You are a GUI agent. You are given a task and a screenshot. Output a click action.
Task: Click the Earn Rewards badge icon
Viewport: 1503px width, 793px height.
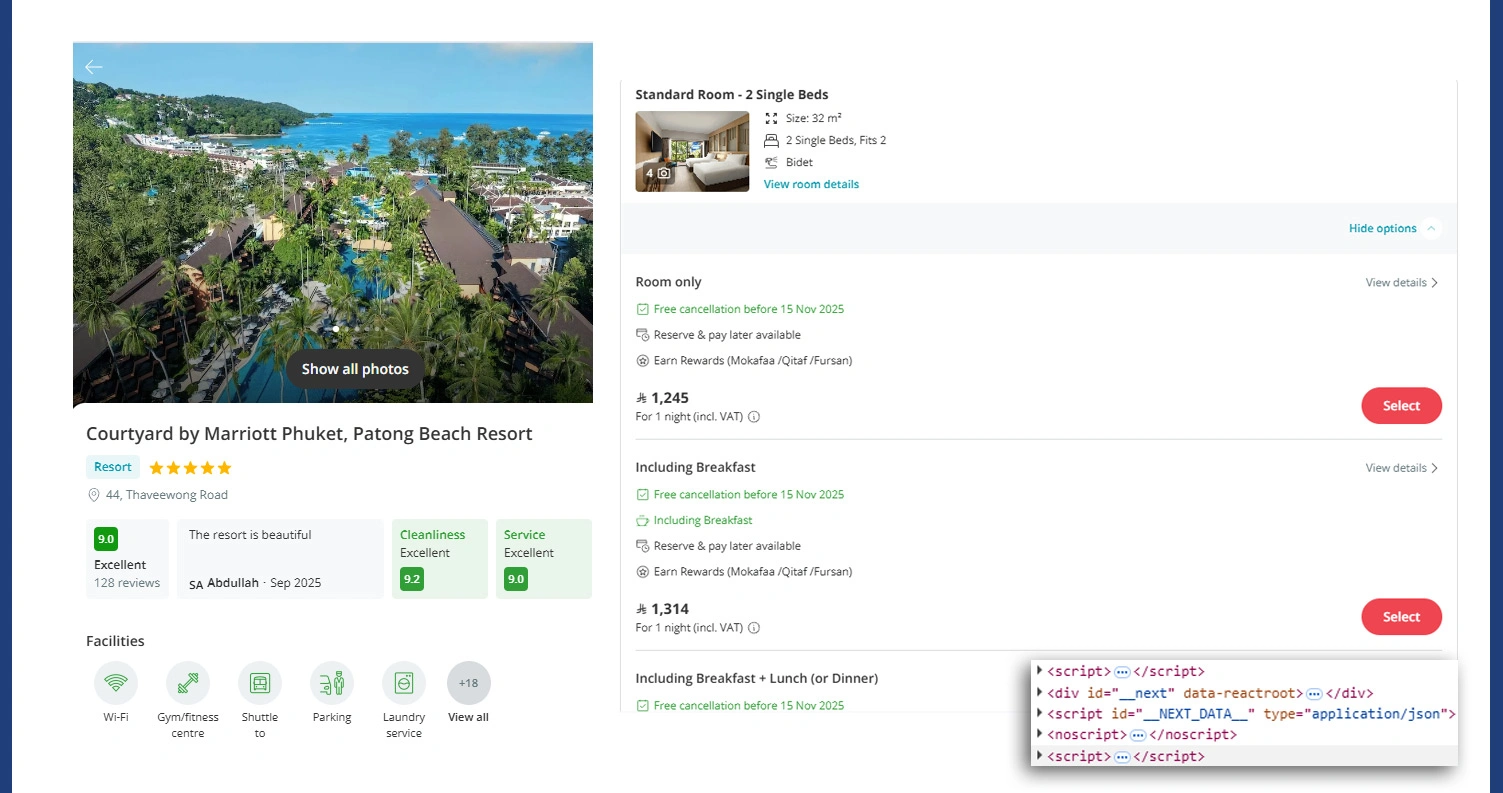point(641,360)
